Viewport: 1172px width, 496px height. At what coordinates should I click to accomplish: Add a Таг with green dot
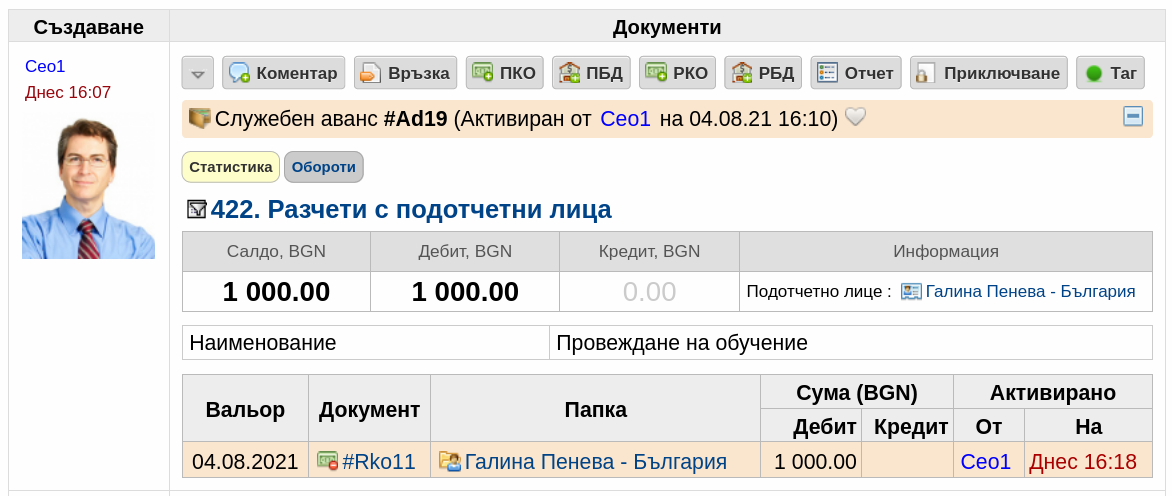coord(1110,72)
